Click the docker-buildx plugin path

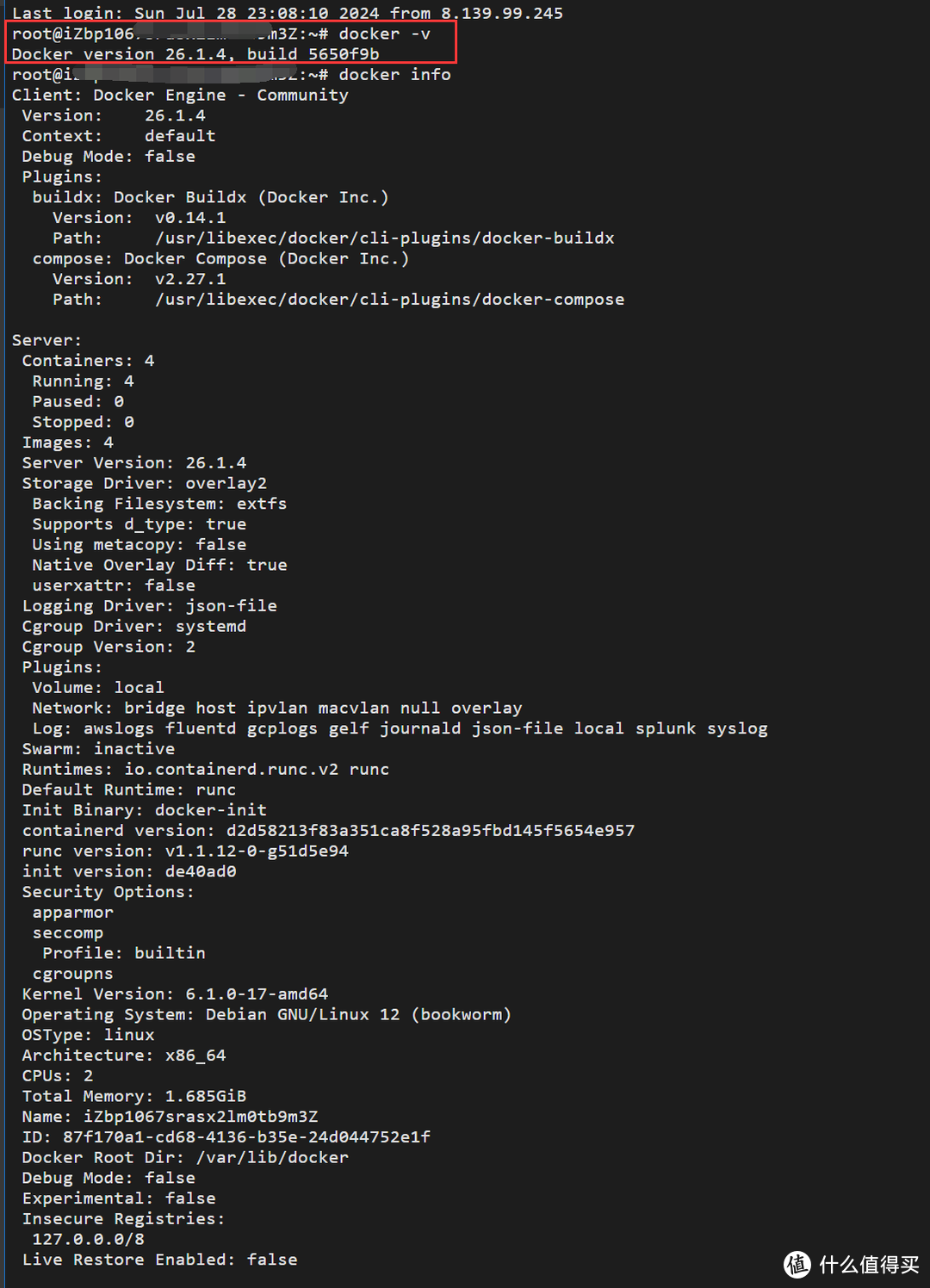(x=384, y=238)
